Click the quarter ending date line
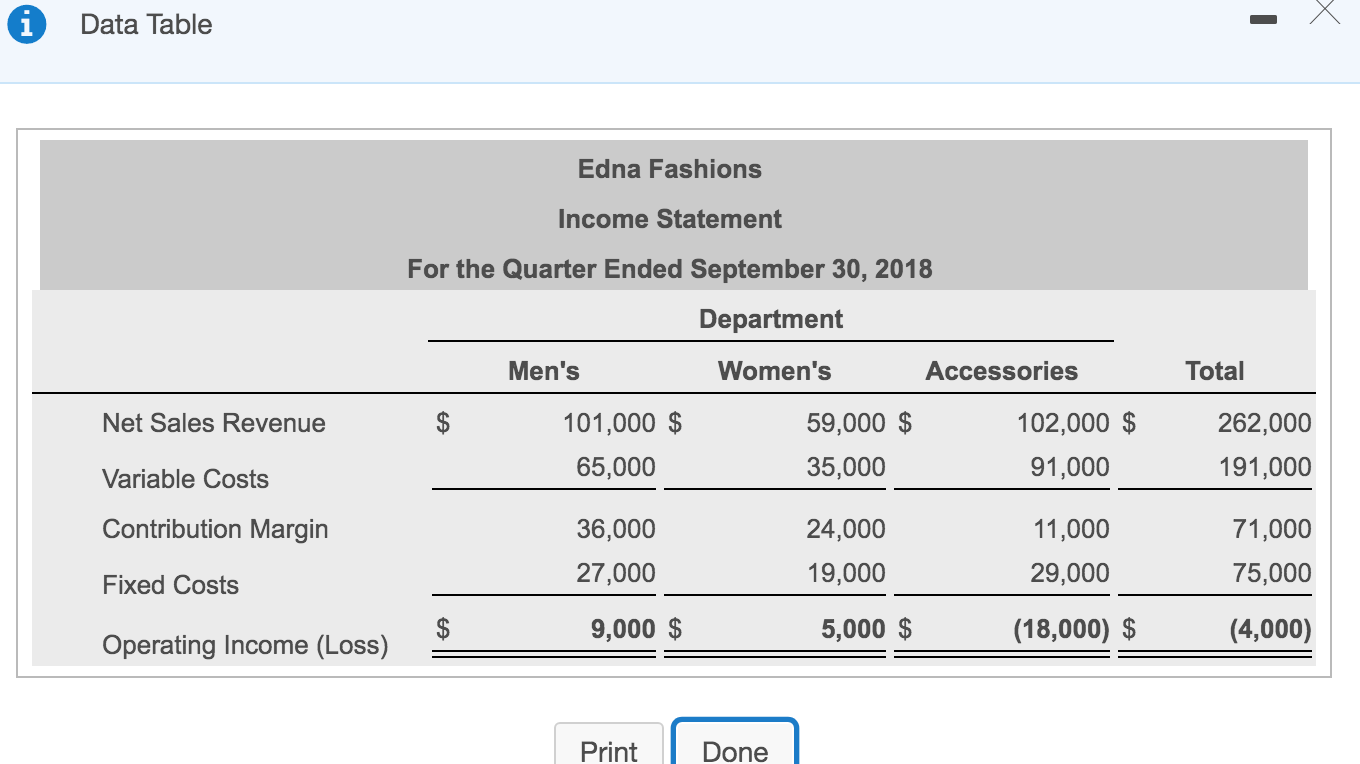1360x764 pixels. click(669, 269)
